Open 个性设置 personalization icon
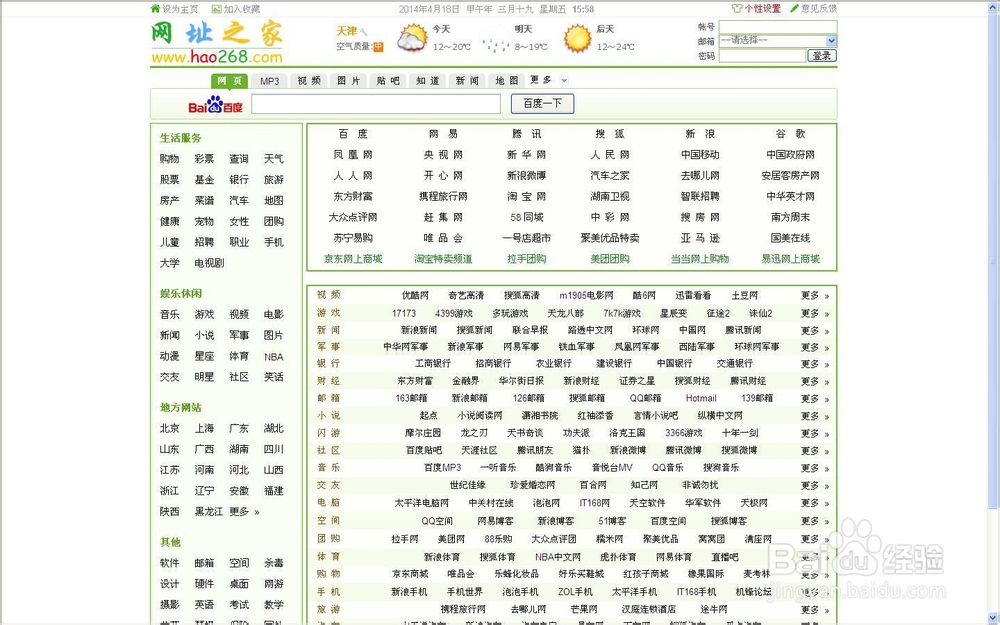The height and width of the screenshot is (625, 1000). (737, 8)
